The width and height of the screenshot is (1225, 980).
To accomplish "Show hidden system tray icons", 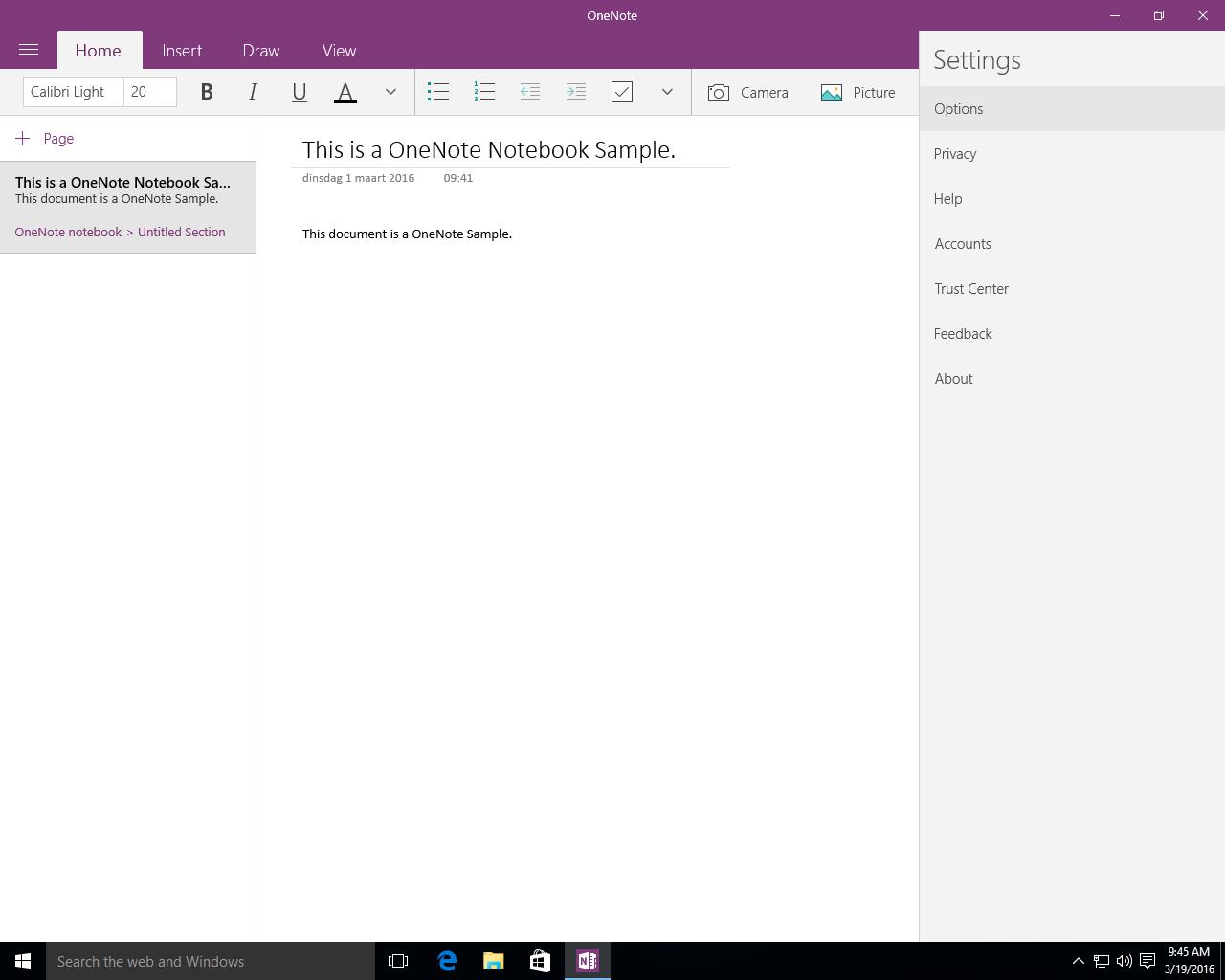I will [x=1078, y=961].
